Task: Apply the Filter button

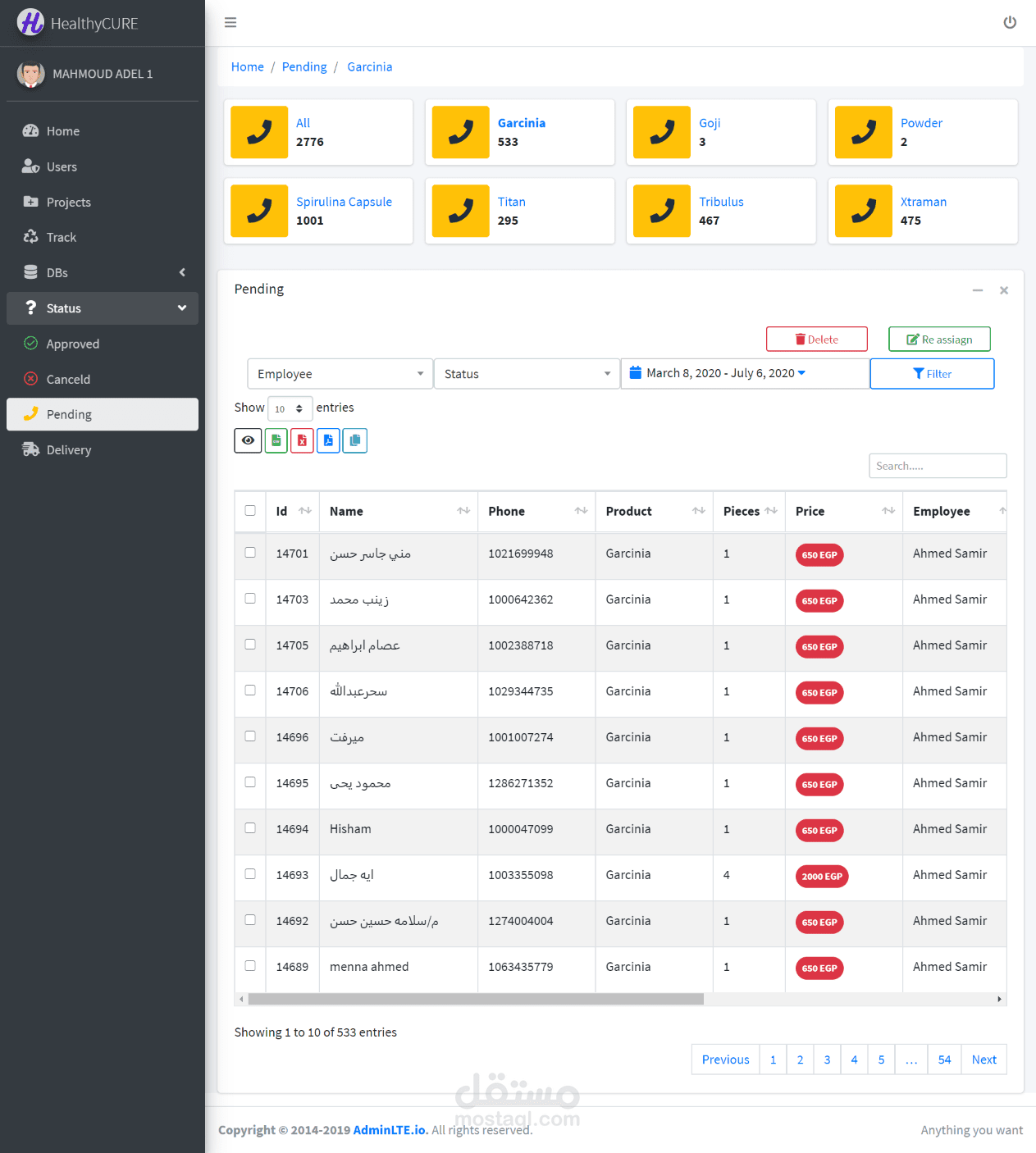Action: coord(932,374)
